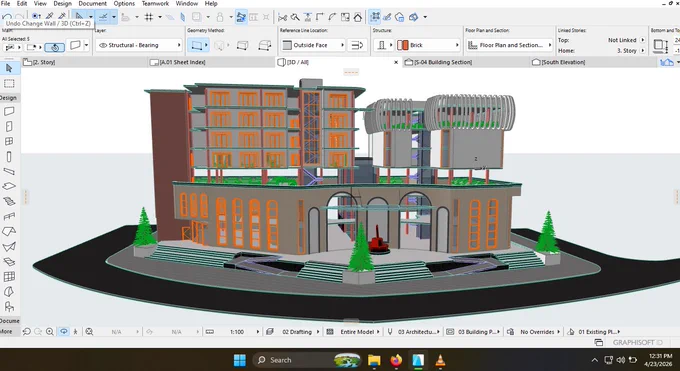Expand the Top Not Linked arrow

coord(642,40)
